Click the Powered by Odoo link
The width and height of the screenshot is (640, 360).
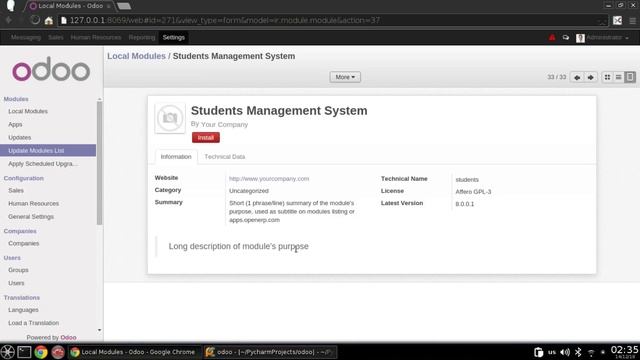[x=51, y=338]
